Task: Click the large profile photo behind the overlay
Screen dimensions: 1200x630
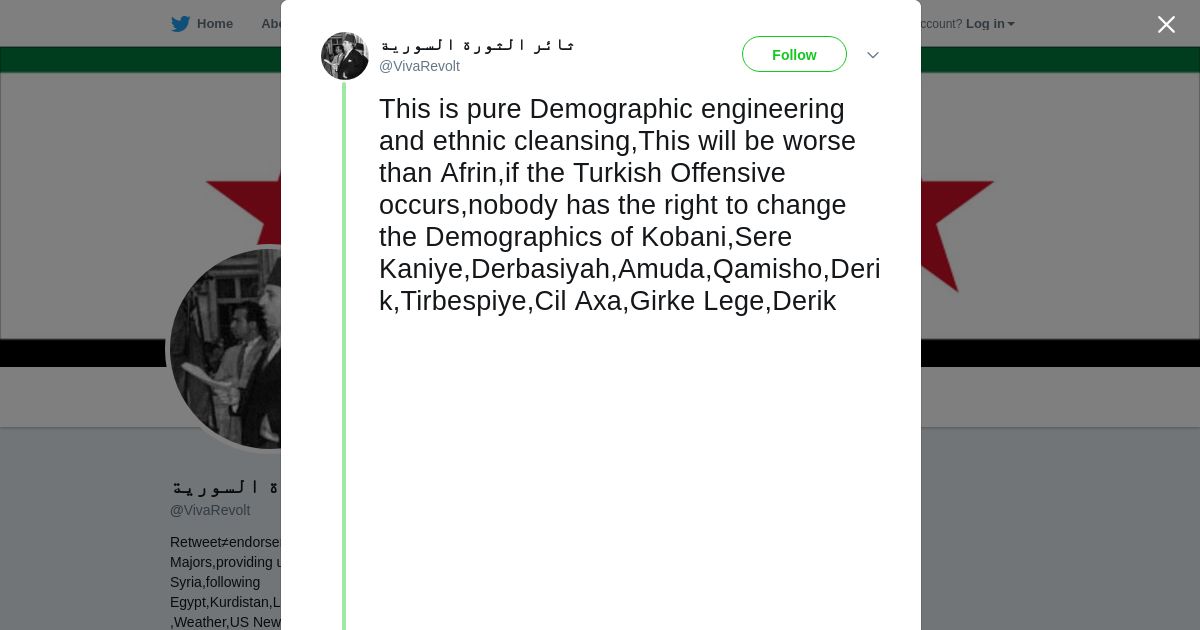Action: (227, 348)
